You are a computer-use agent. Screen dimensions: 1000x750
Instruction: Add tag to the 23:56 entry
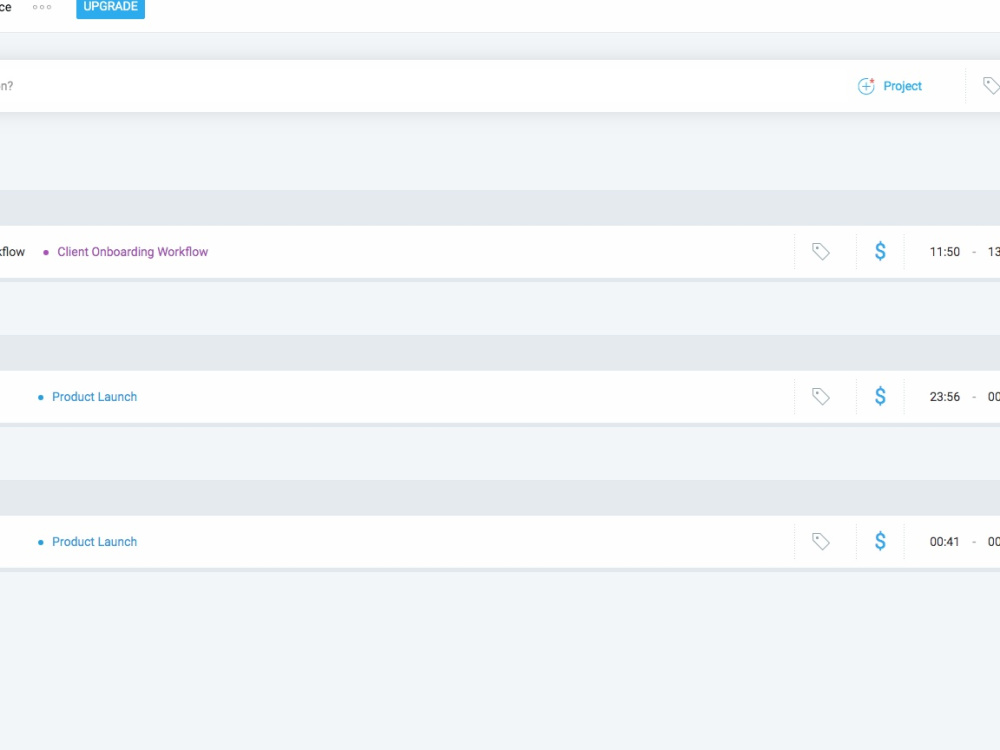click(x=821, y=396)
